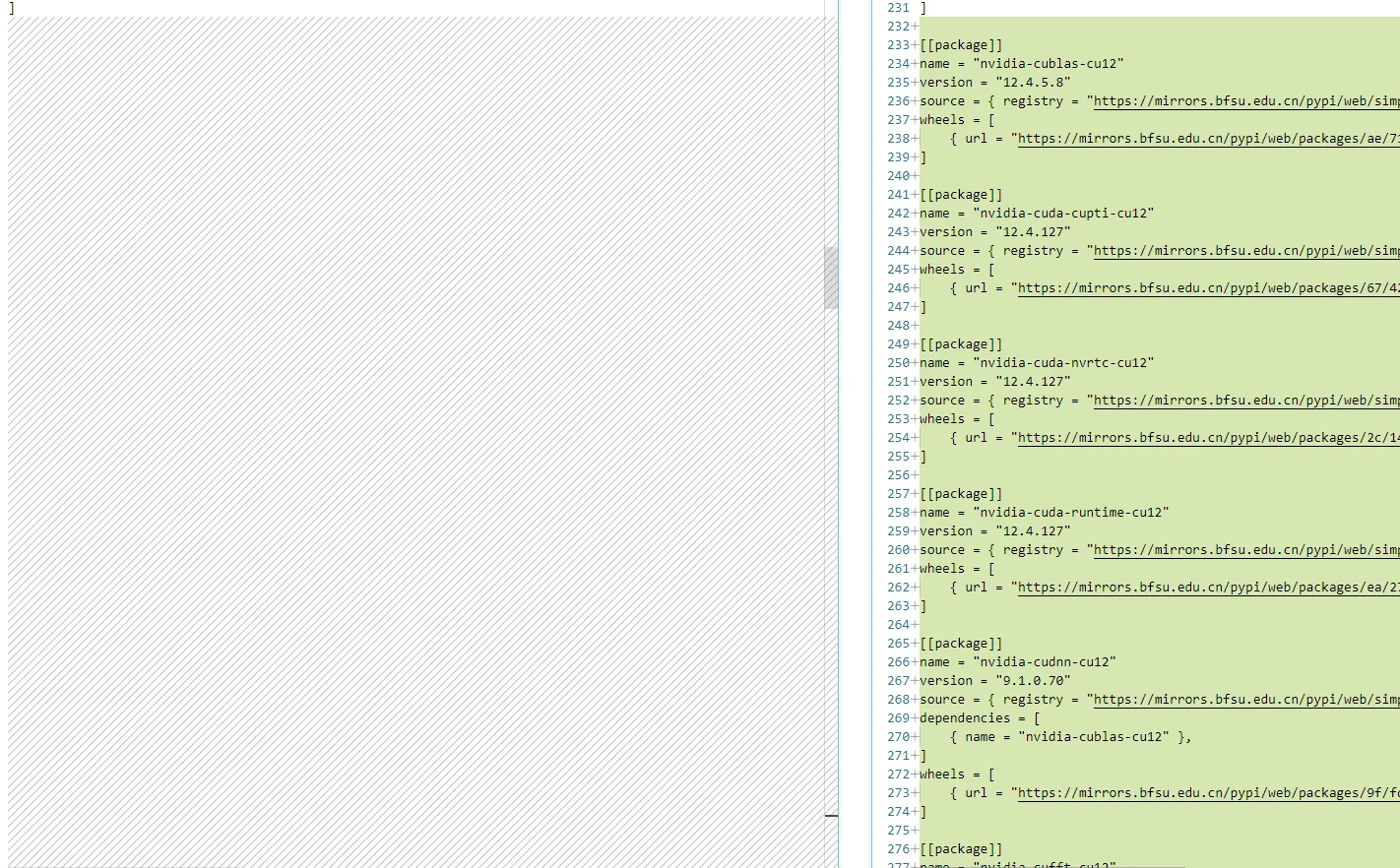Open wheel URL on line 246
Image resolution: width=1400 pixels, height=868 pixels.
click(x=1208, y=288)
